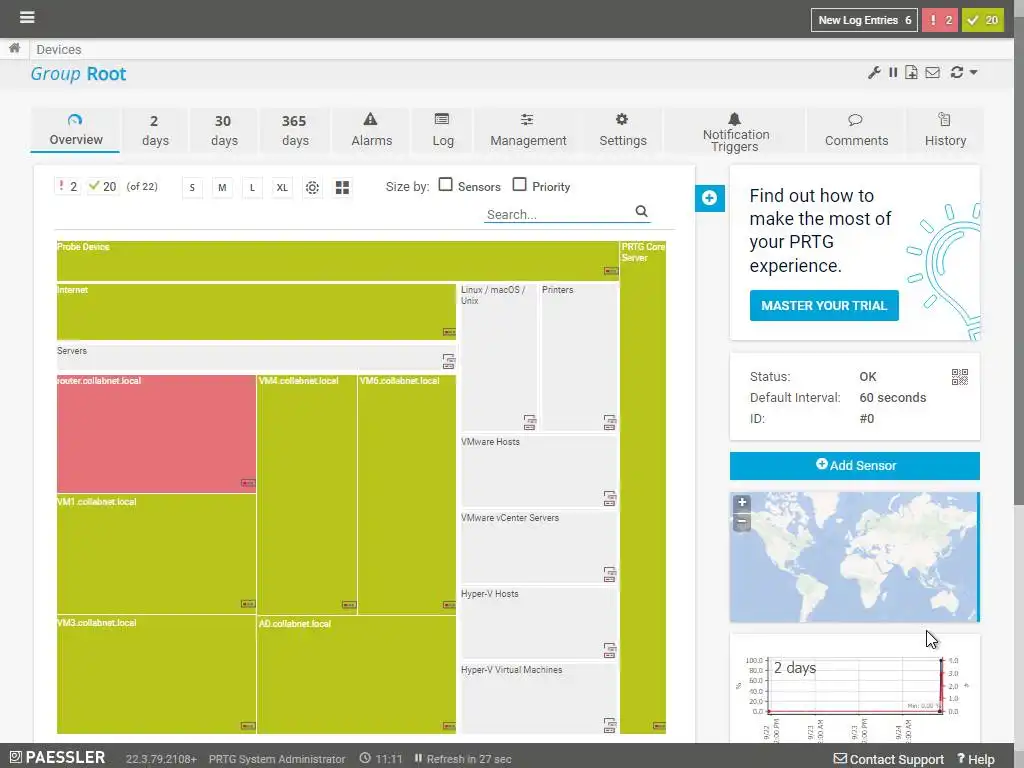The width and height of the screenshot is (1024, 768).
Task: Select the L size view
Action: 252,188
